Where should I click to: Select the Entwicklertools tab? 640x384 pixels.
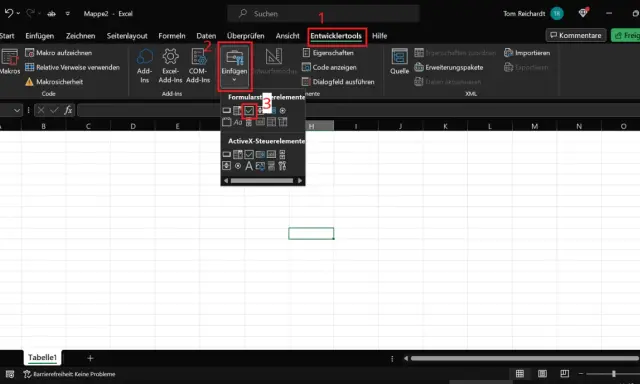(x=336, y=36)
